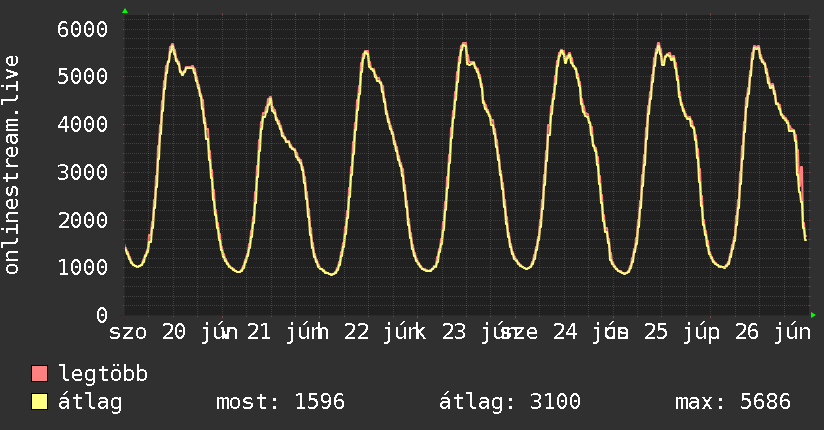Click the 3000 y-axis label

coord(83,172)
